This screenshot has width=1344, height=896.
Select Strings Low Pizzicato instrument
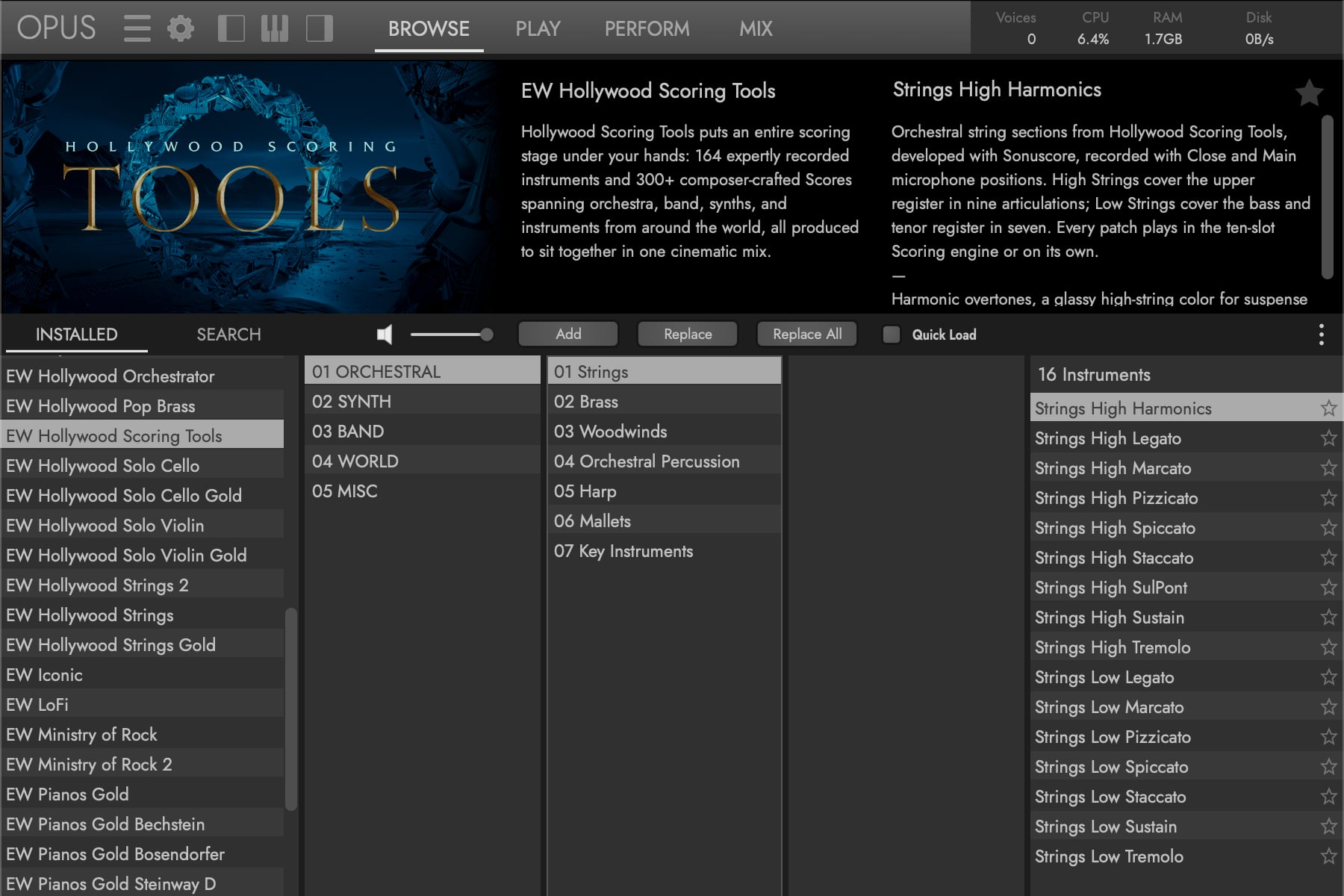tap(1186, 736)
